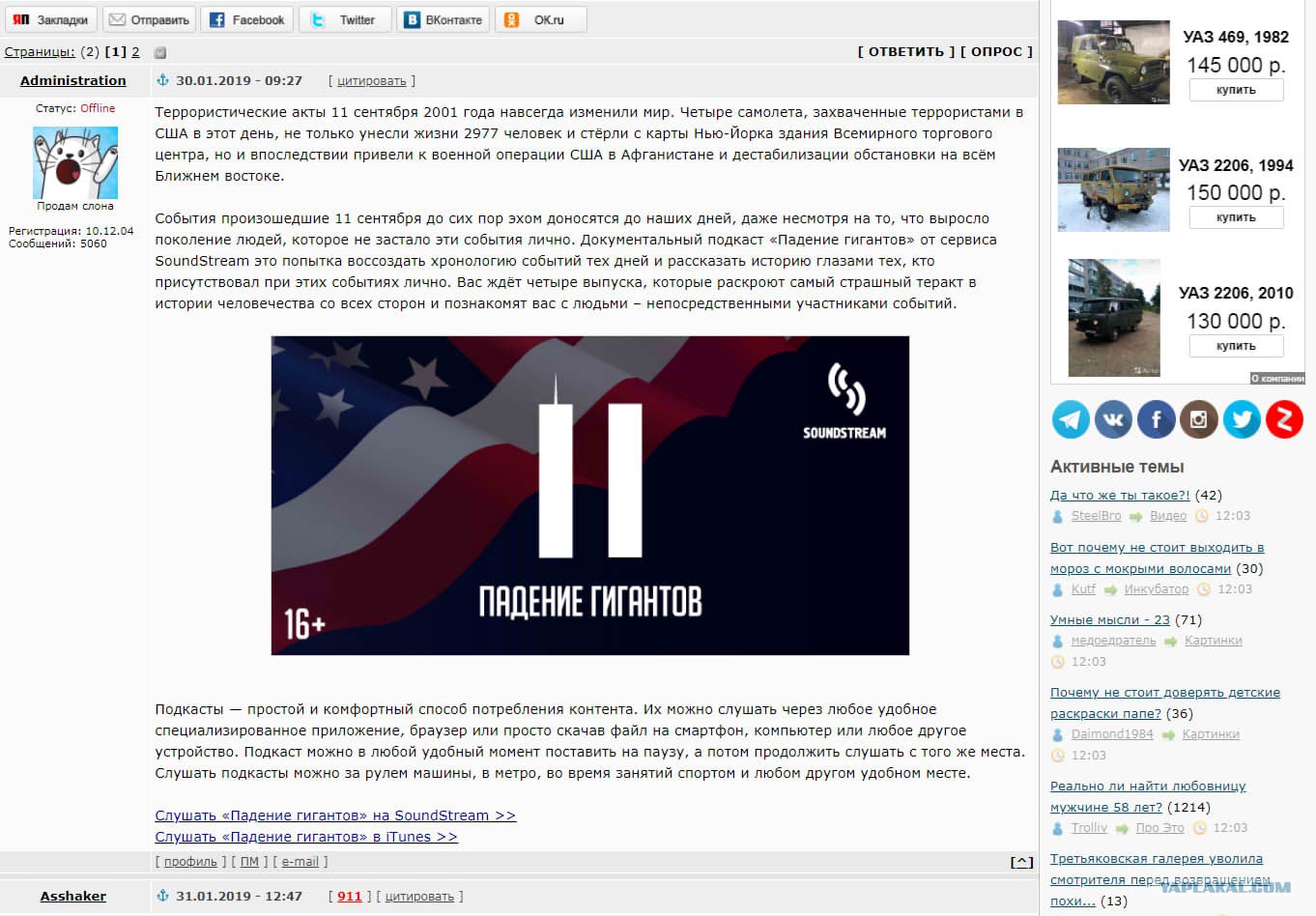
Task: Add page to ЯП Закладки bookmarks
Action: point(51,19)
